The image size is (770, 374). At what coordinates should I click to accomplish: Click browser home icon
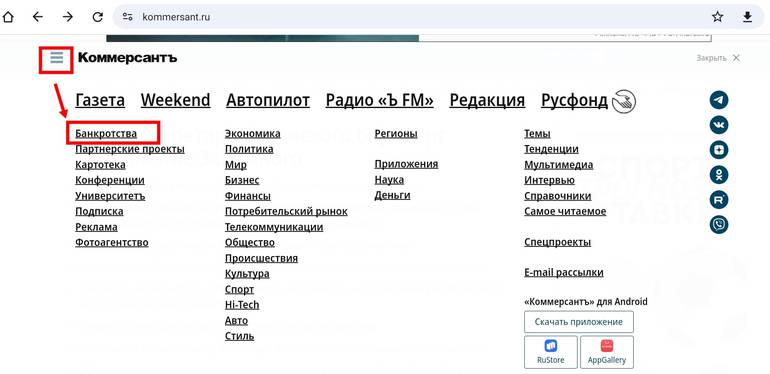(8, 17)
